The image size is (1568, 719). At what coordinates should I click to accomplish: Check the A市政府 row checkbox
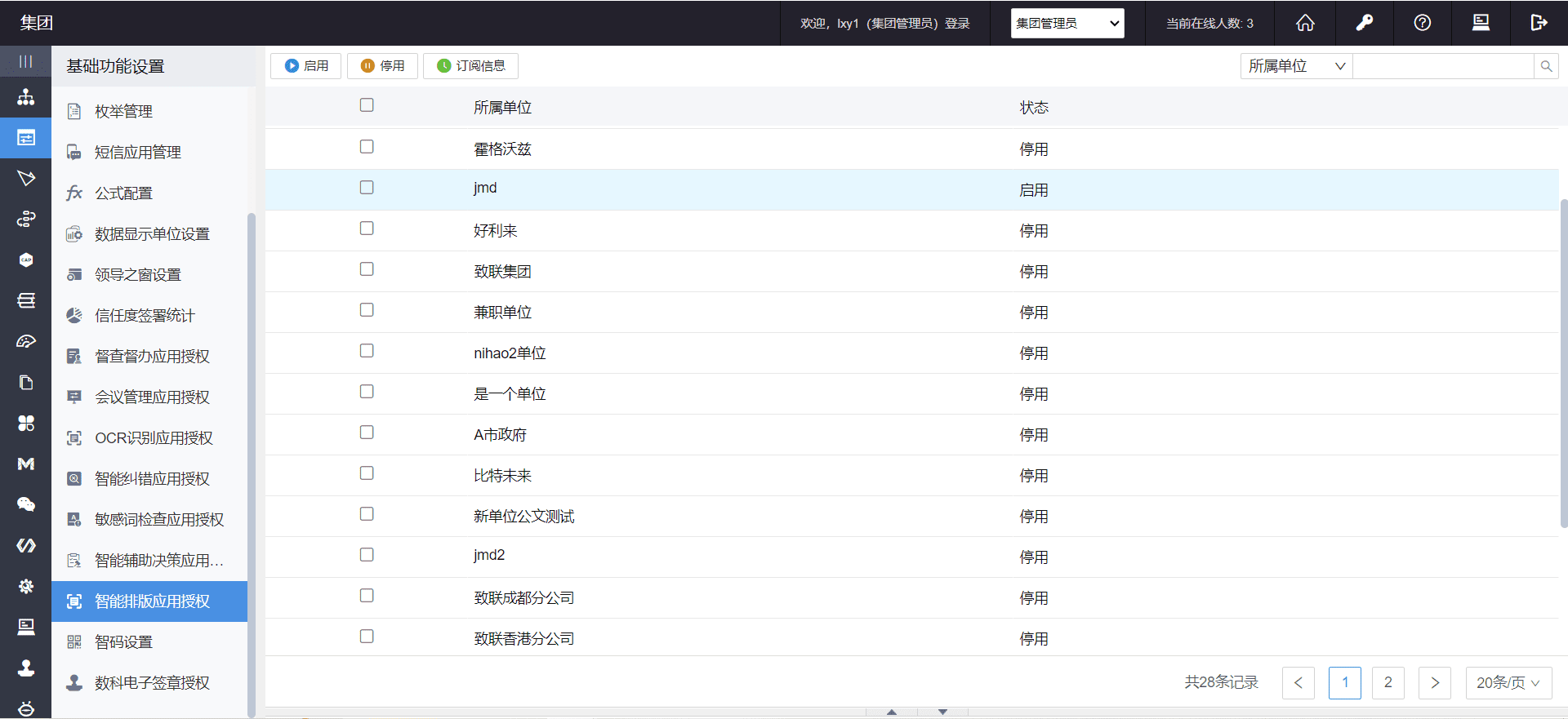[367, 433]
